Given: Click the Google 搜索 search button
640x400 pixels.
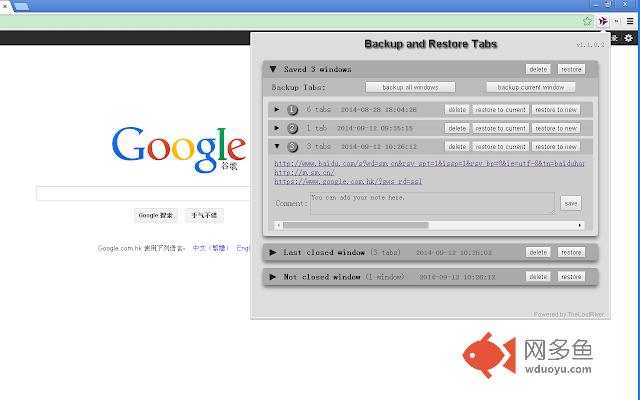Looking at the screenshot, I should [x=156, y=215].
